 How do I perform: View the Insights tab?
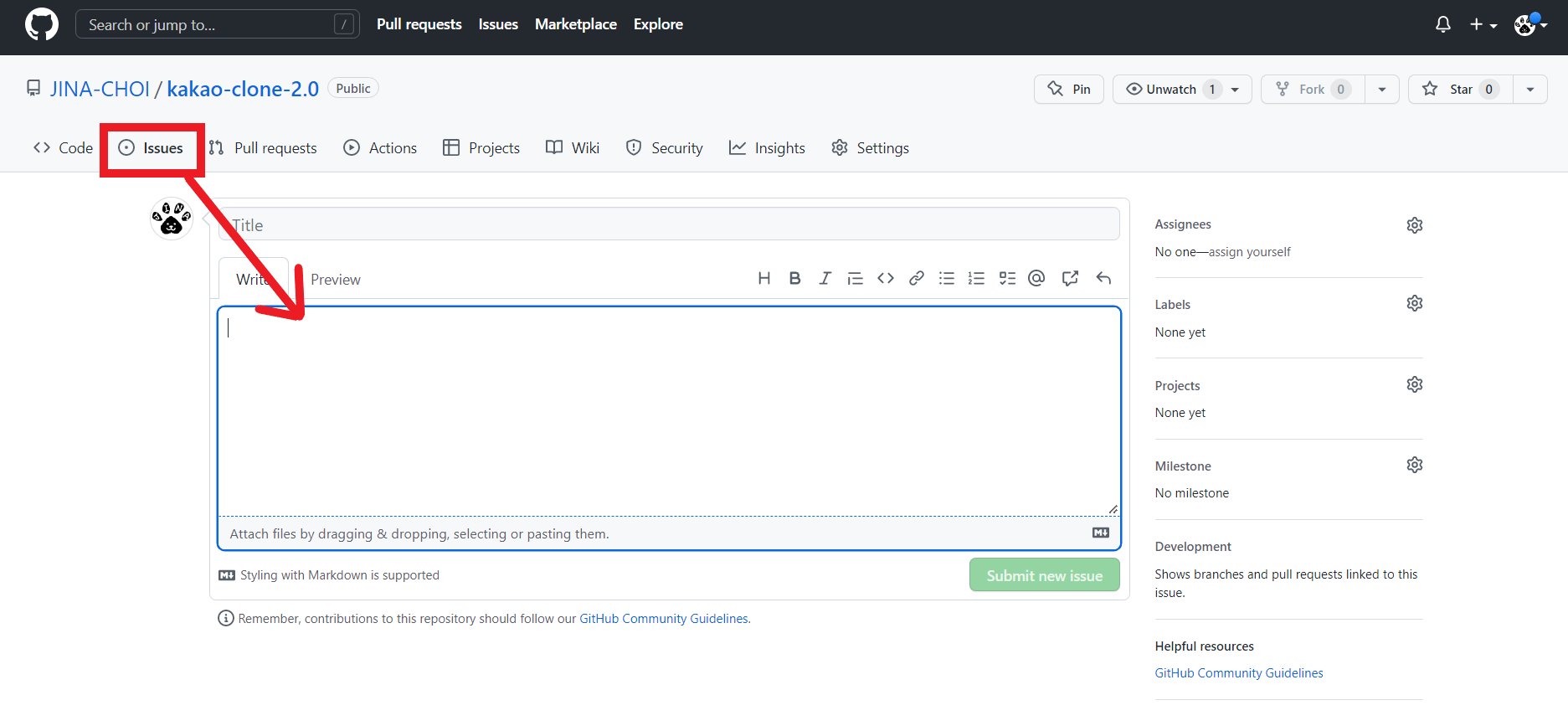point(767,148)
